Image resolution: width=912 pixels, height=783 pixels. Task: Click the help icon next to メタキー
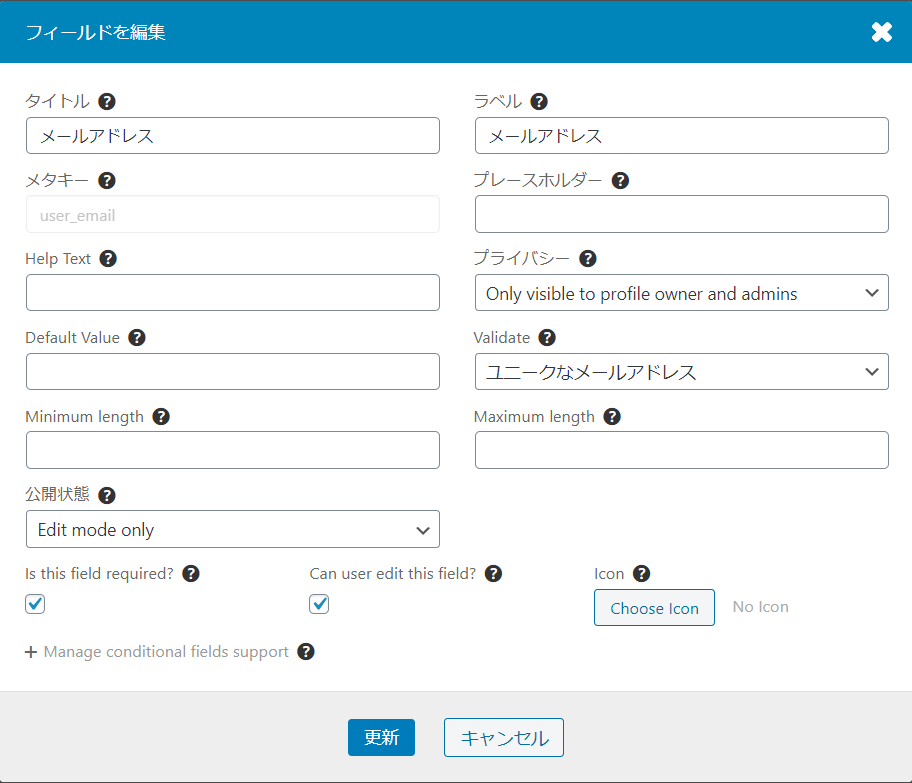coord(106,180)
